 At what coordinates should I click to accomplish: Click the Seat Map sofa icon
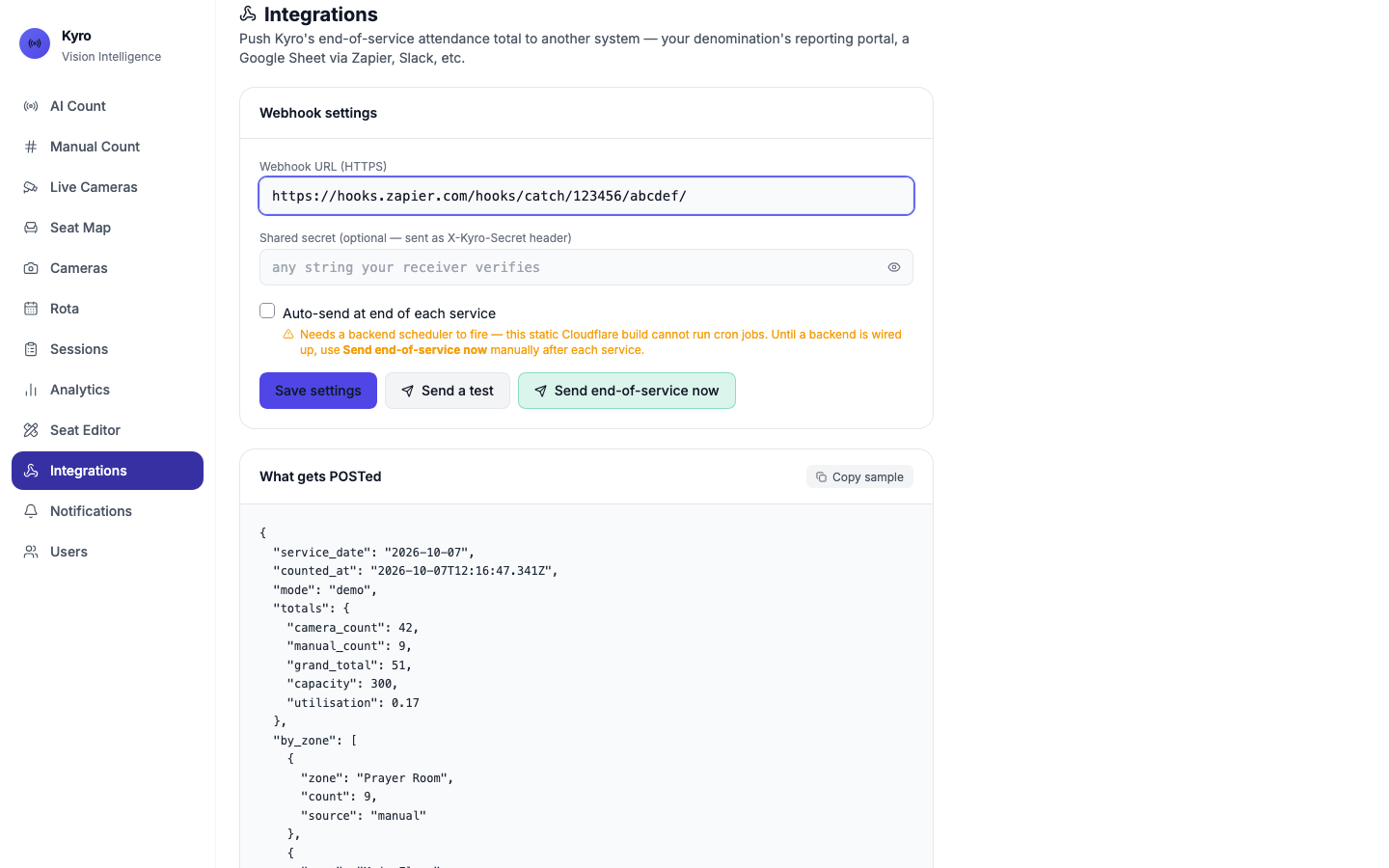tap(31, 228)
